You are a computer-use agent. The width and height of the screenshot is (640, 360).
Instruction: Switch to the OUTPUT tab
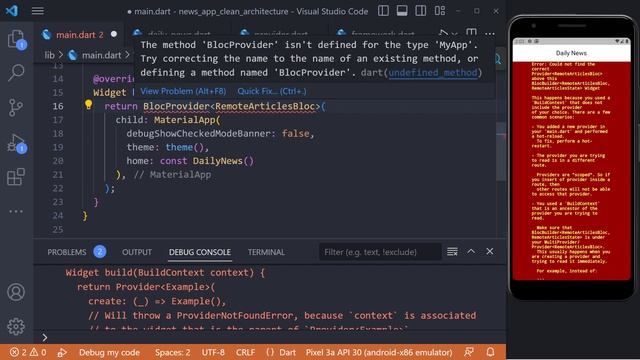click(x=137, y=252)
